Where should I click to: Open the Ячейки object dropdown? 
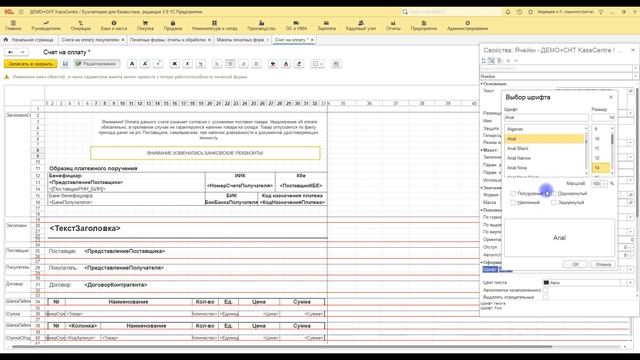coord(636,76)
